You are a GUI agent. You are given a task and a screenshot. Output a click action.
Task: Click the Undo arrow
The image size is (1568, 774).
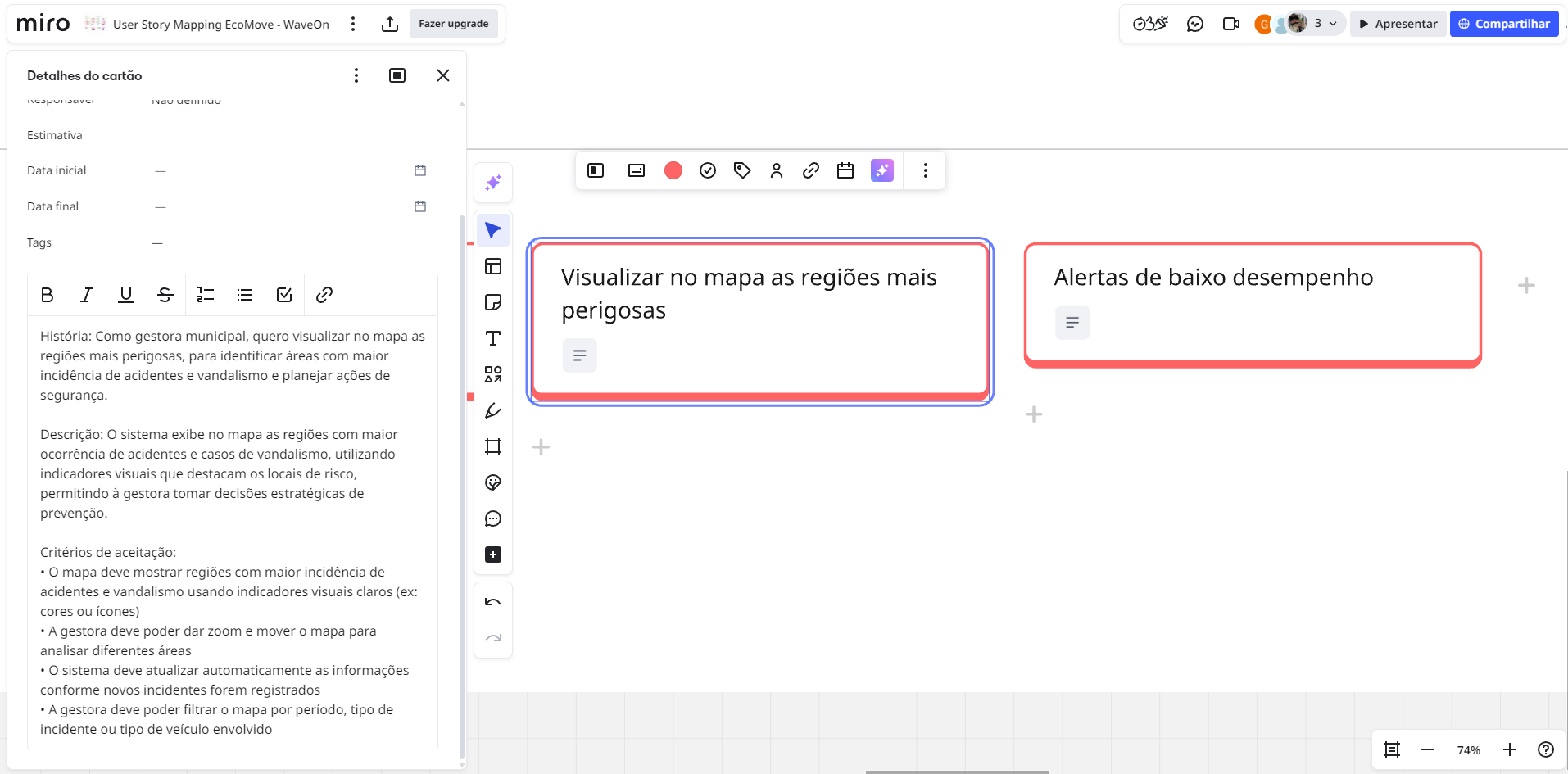(x=493, y=603)
